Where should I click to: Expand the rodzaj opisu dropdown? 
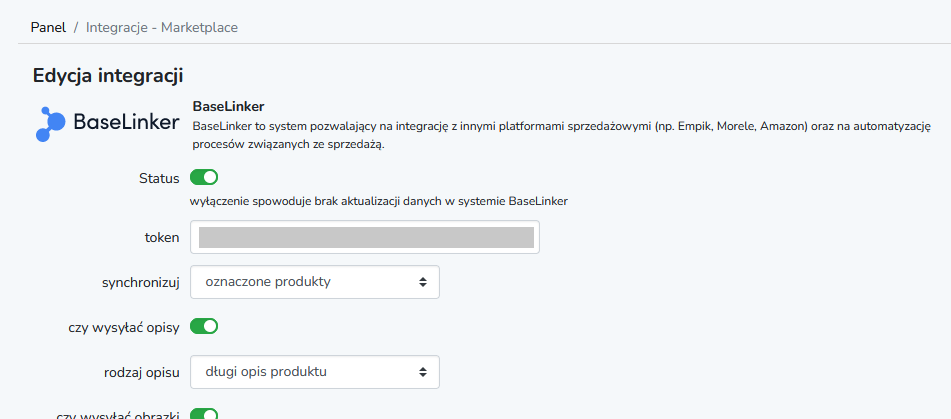[315, 372]
